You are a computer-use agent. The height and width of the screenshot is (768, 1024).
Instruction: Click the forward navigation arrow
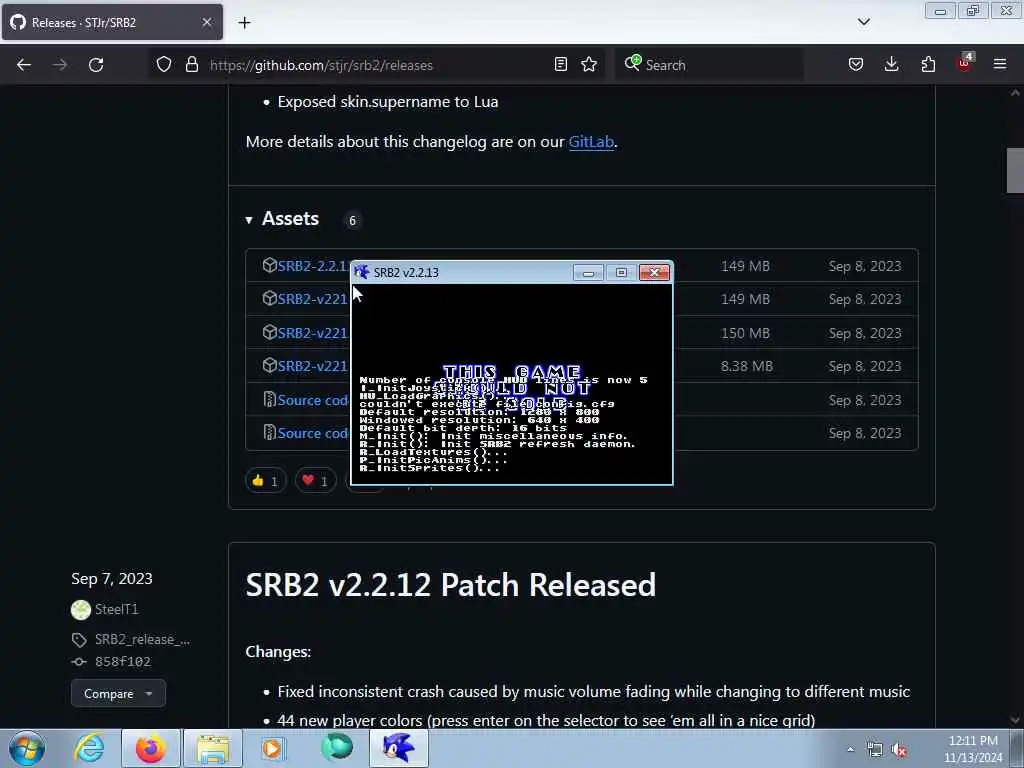(59, 65)
